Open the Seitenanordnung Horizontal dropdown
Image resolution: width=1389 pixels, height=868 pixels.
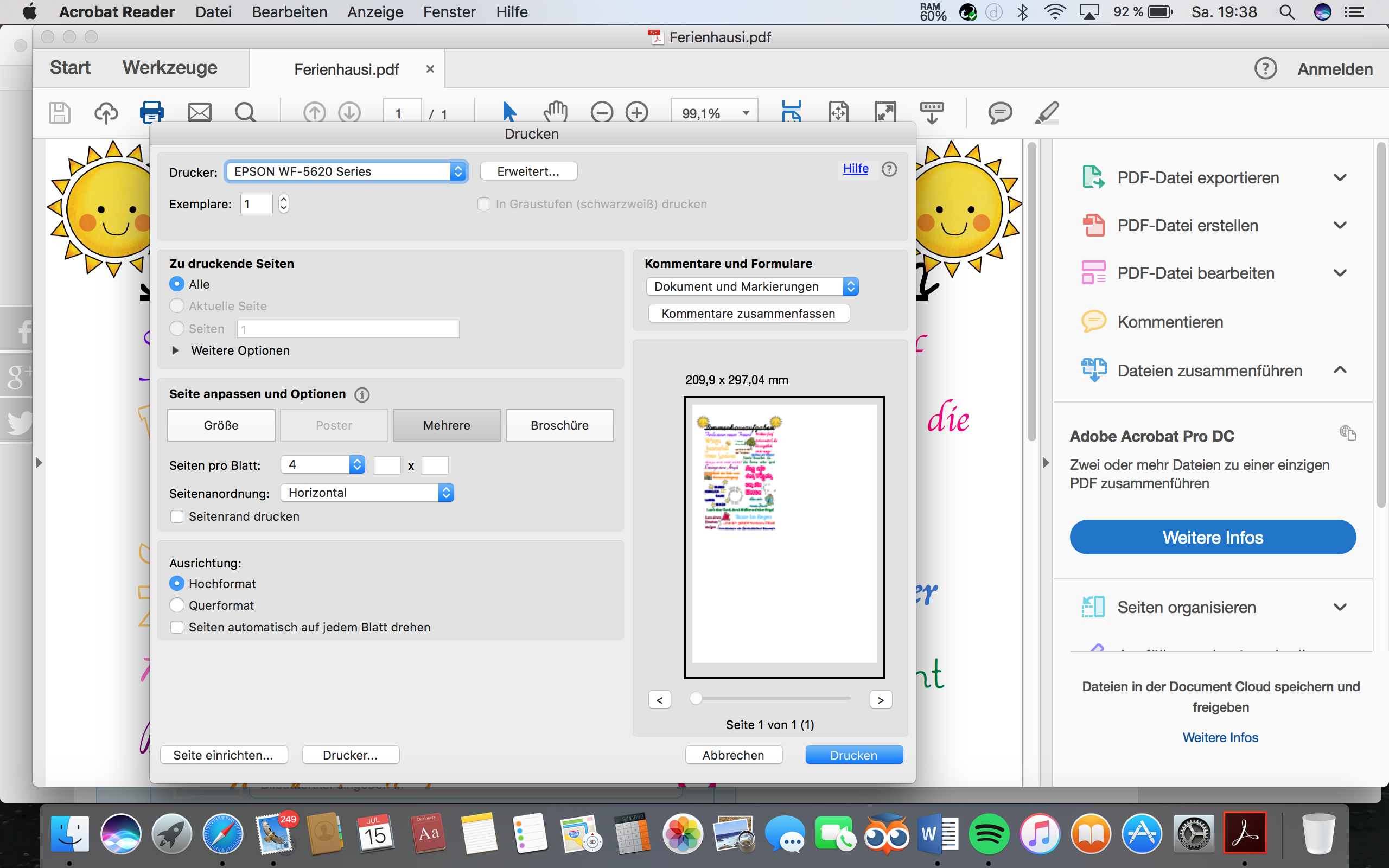(x=367, y=493)
